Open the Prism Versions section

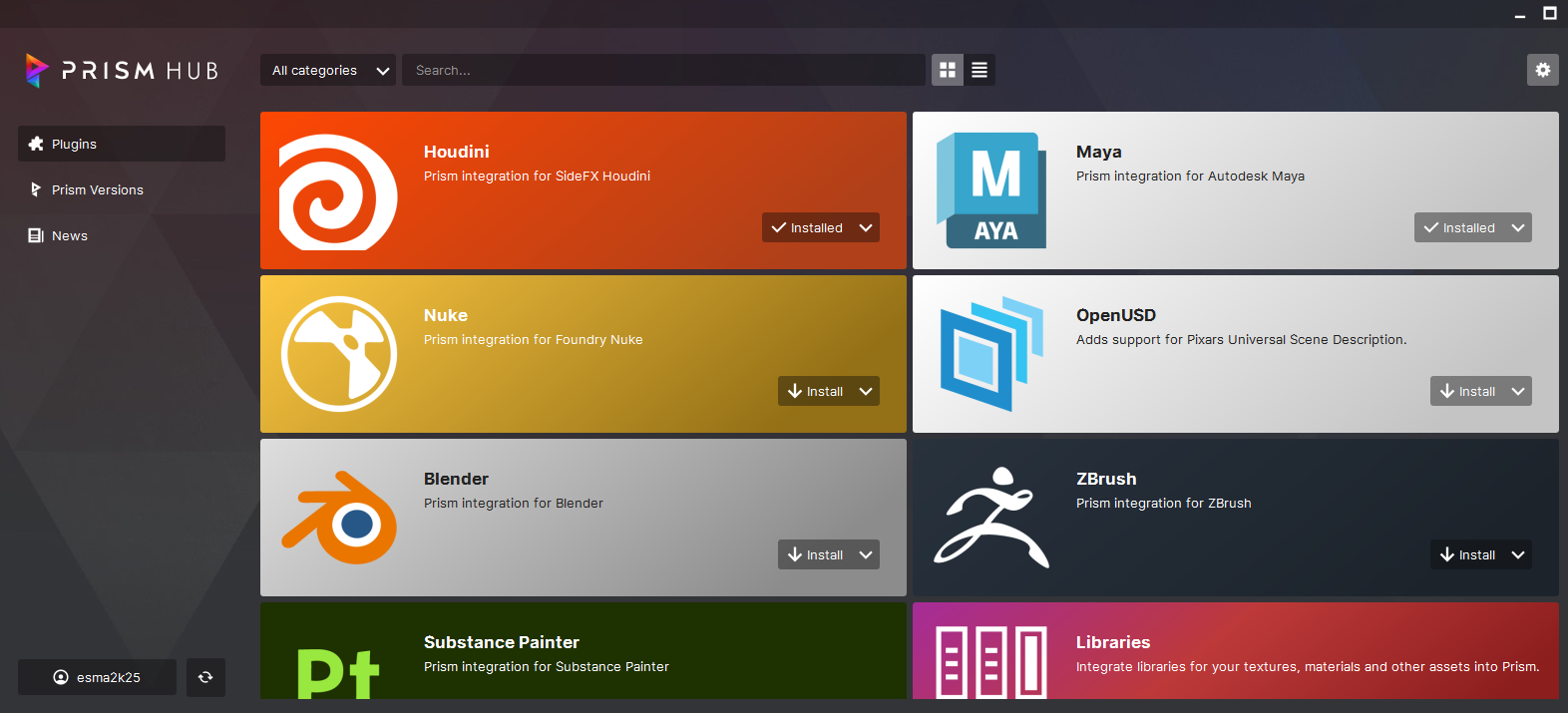point(97,189)
